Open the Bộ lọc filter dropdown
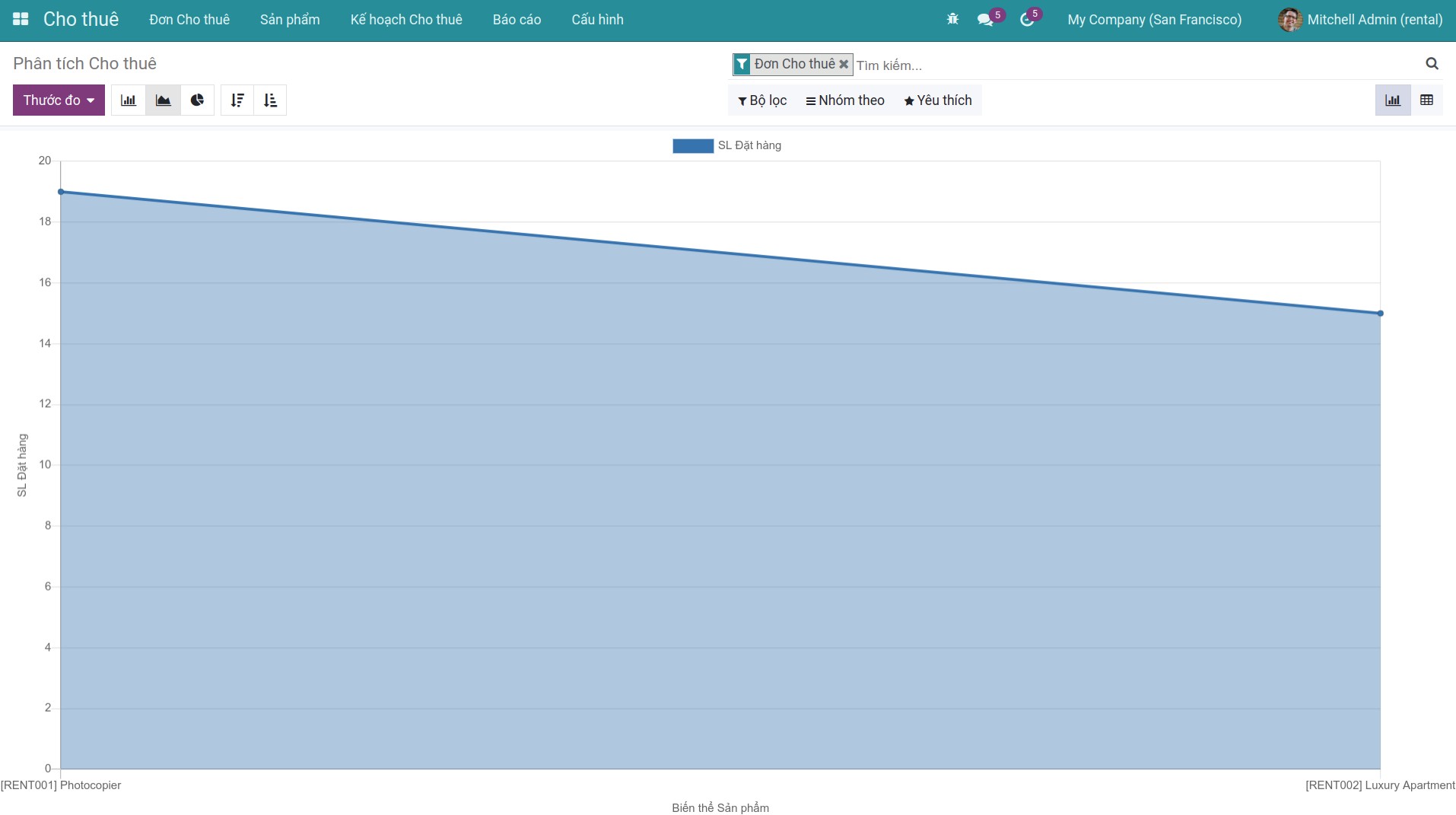Screen dimensions: 1456x815 click(762, 100)
